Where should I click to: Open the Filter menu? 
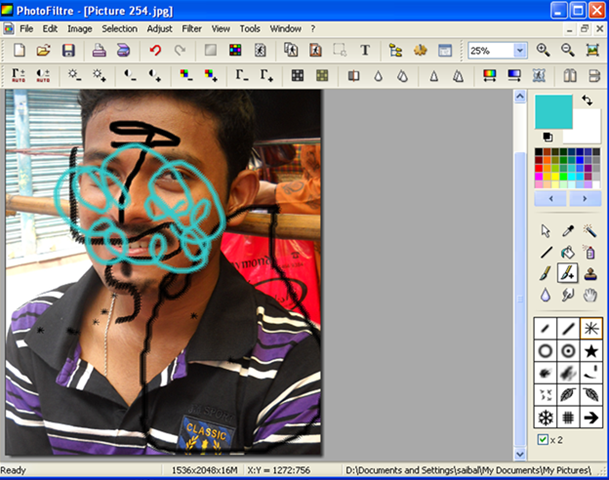tap(191, 29)
